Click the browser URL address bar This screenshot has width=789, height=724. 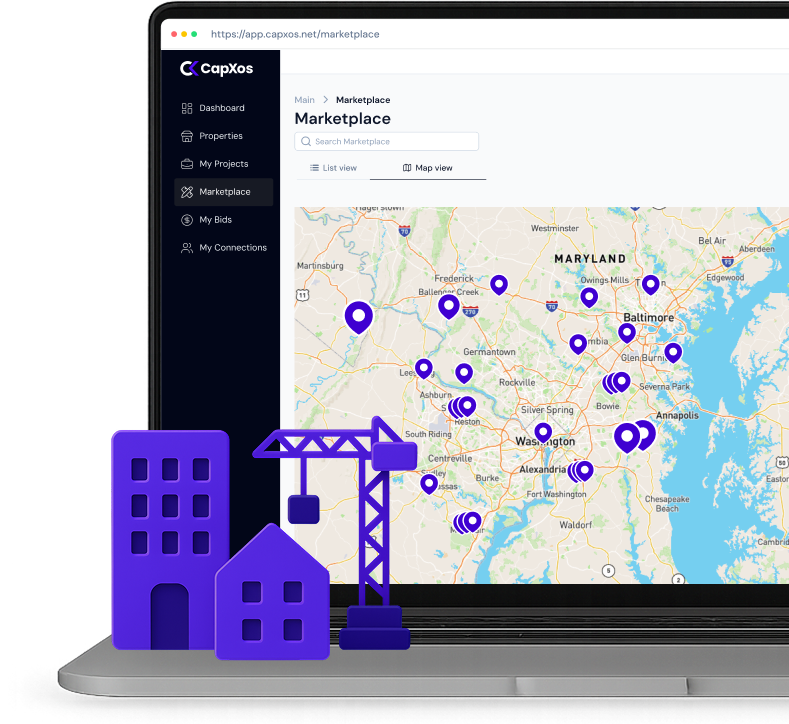click(x=295, y=34)
